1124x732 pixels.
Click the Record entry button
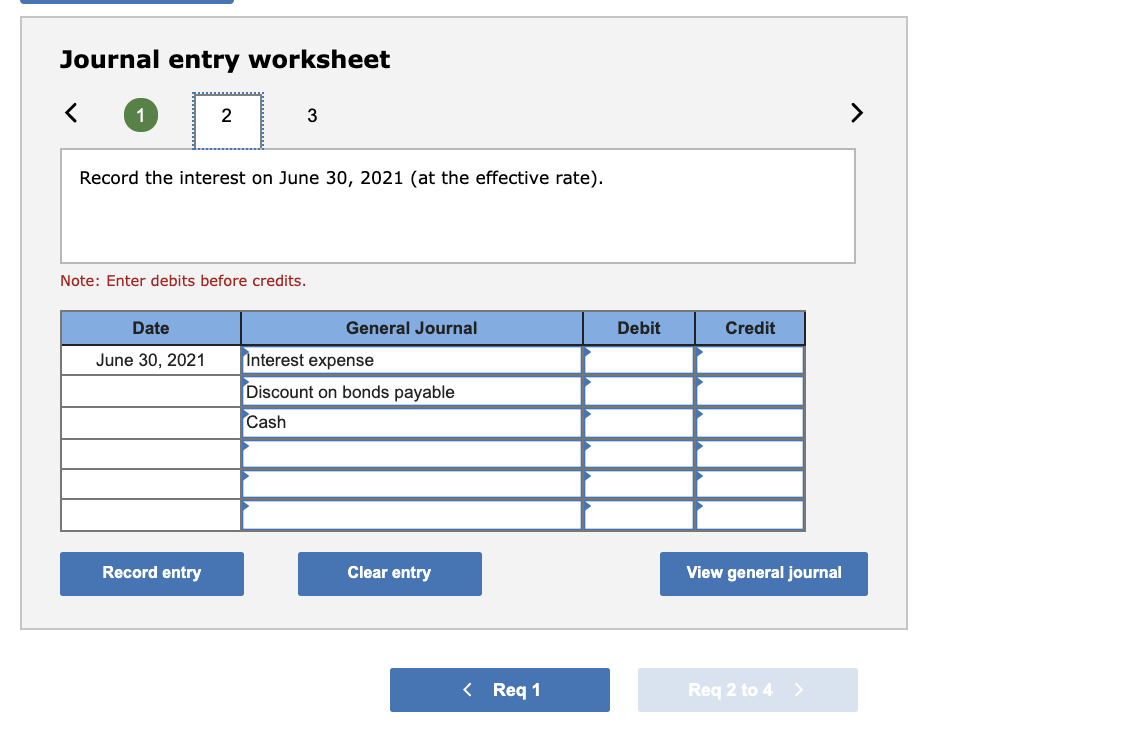point(152,574)
